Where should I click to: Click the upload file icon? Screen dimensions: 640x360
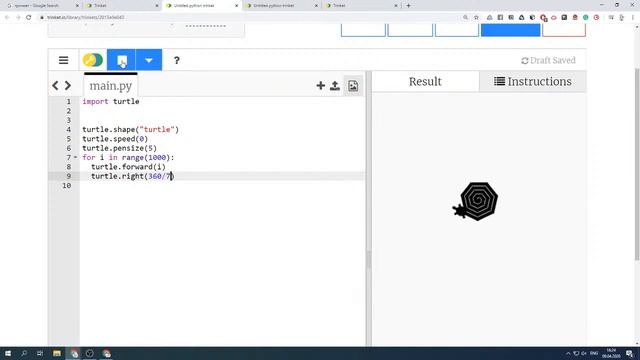click(335, 85)
